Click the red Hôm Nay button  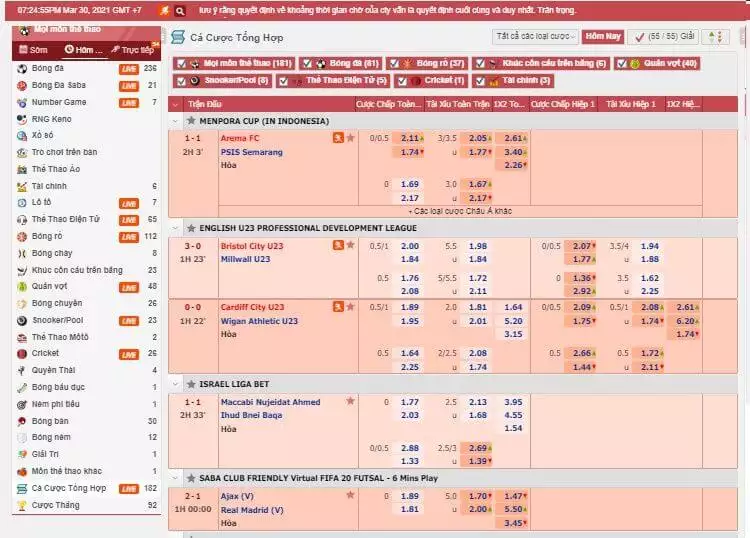[x=603, y=36]
